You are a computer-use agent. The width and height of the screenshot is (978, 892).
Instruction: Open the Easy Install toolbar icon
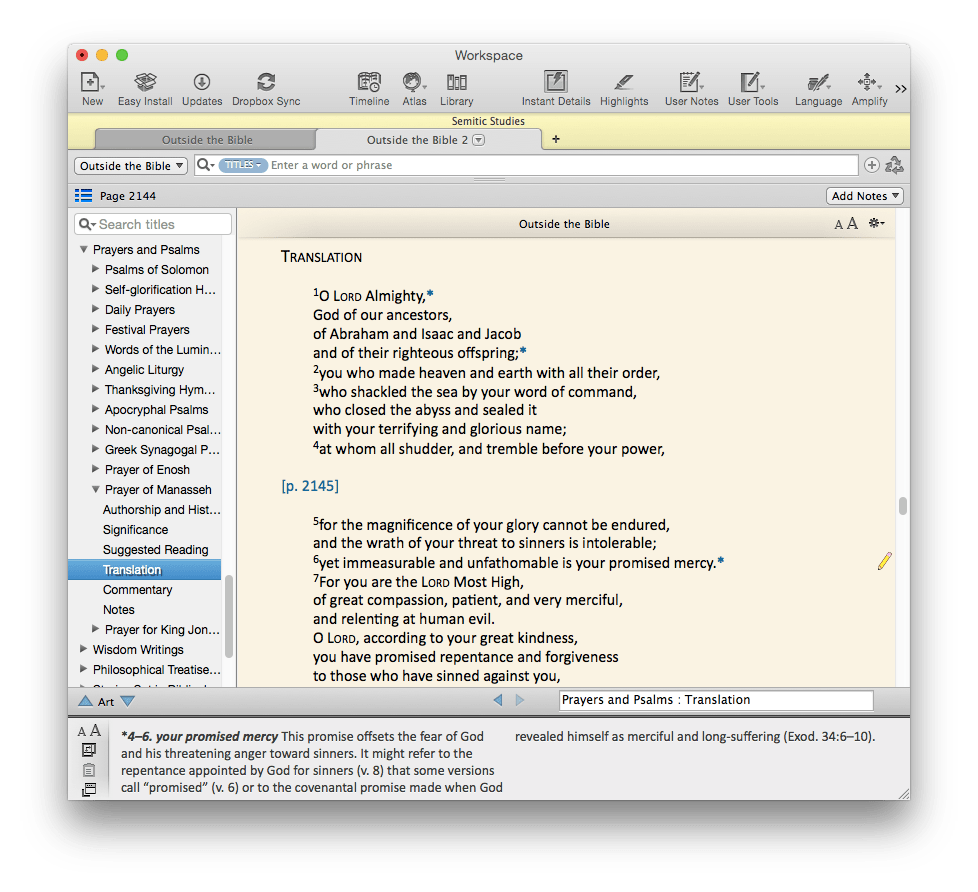[145, 83]
